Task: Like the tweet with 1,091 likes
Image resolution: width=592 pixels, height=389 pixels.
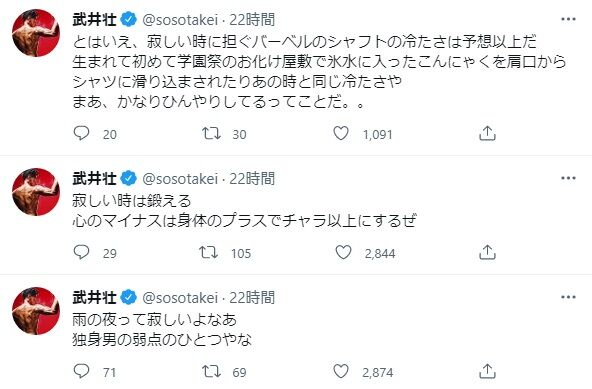Action: [341, 133]
